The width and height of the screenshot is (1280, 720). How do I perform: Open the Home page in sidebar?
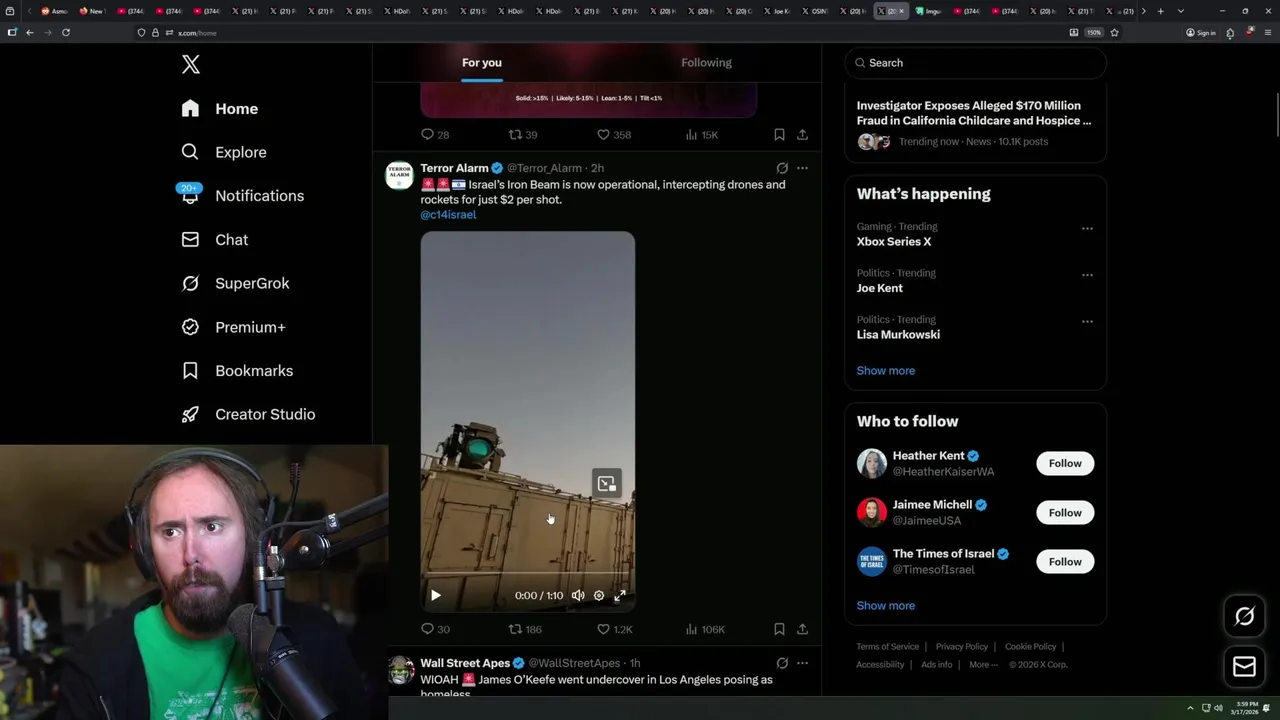220,109
